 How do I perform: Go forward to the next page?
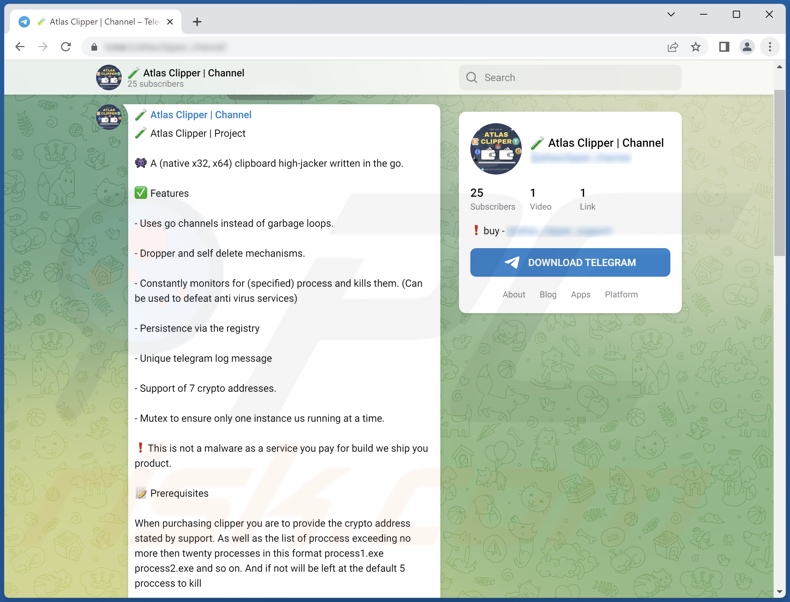43,47
